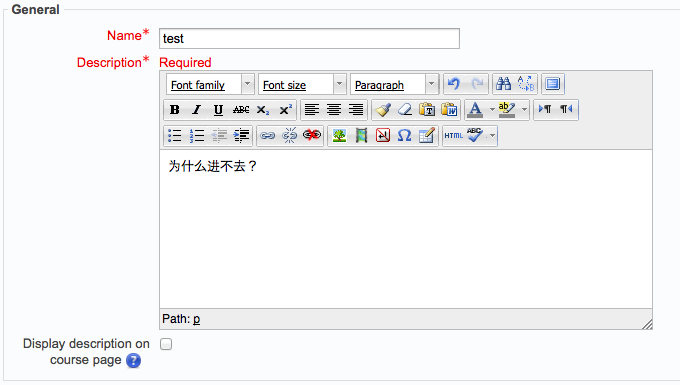Insert non-breaking space character
Screen dimensions: 680x385
pyautogui.click(x=383, y=136)
